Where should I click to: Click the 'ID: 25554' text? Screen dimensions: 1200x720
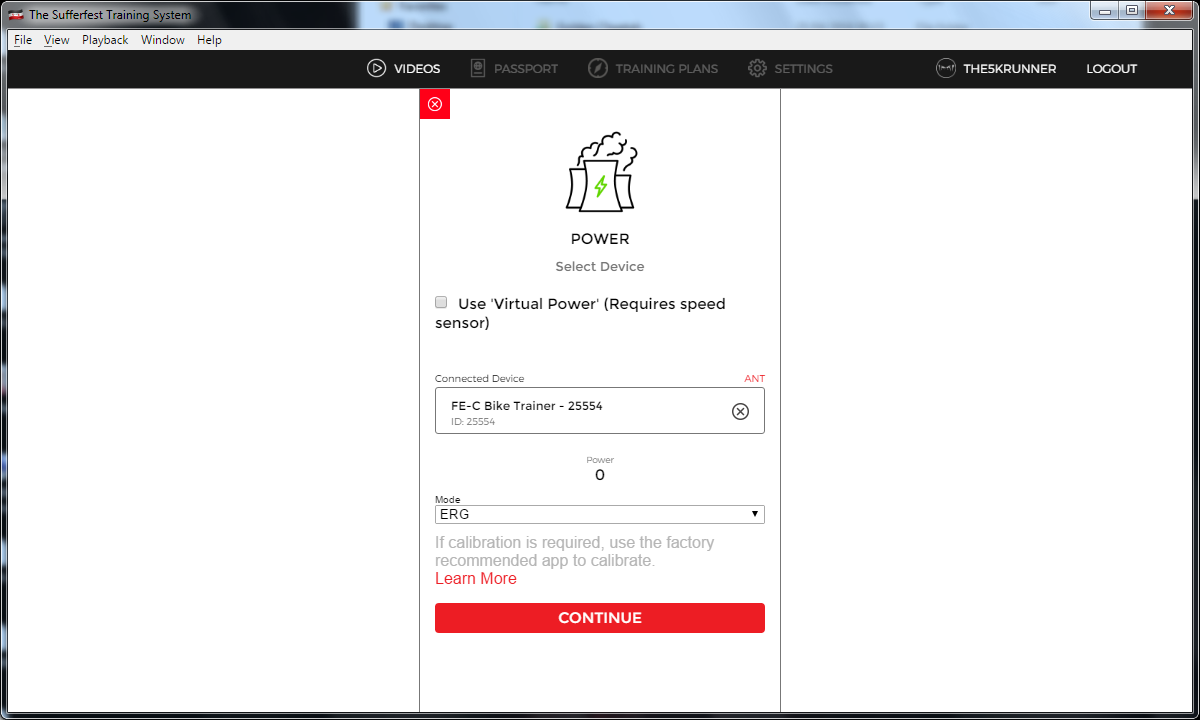click(x=473, y=422)
